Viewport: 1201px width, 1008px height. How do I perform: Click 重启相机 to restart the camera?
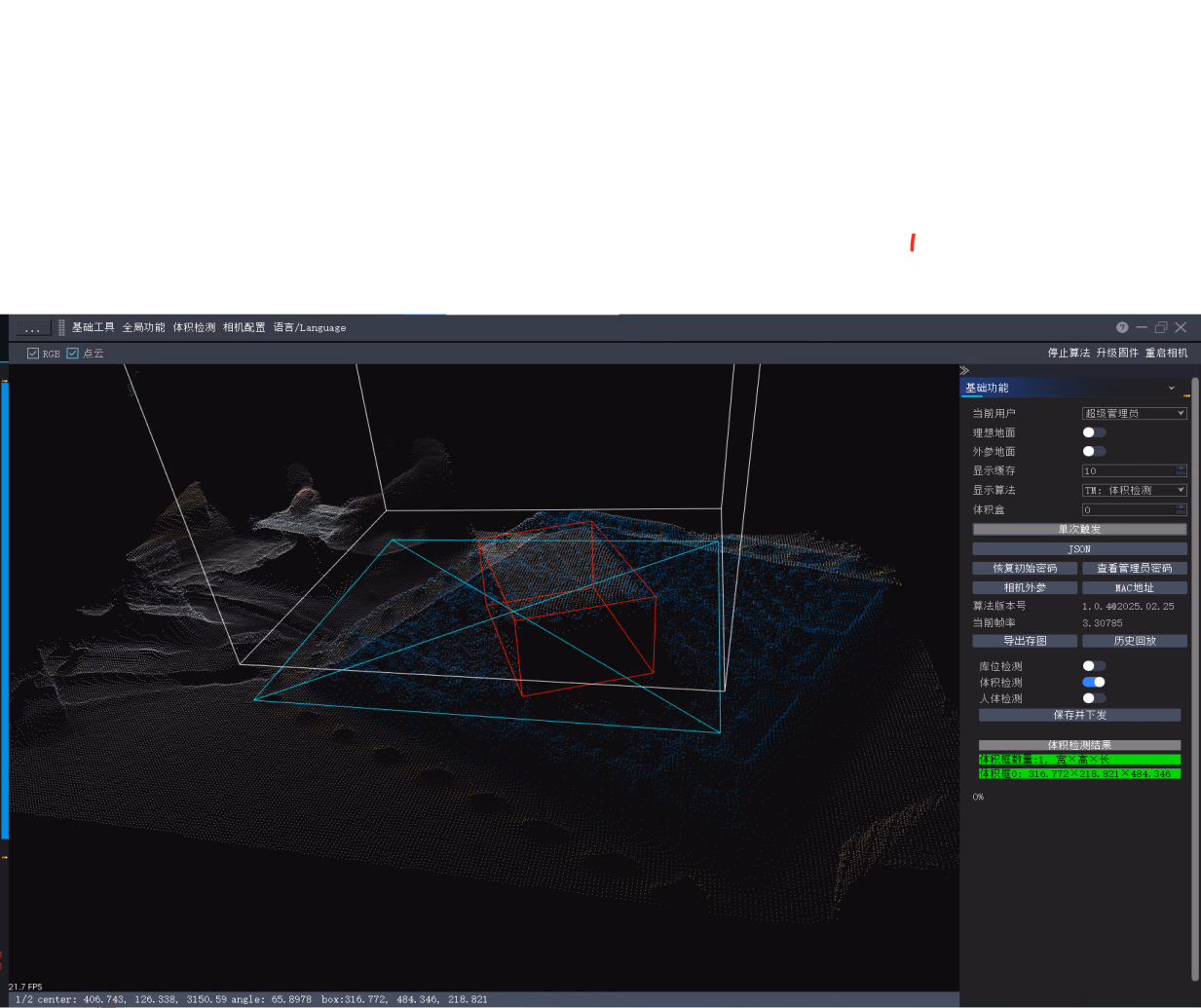1166,353
